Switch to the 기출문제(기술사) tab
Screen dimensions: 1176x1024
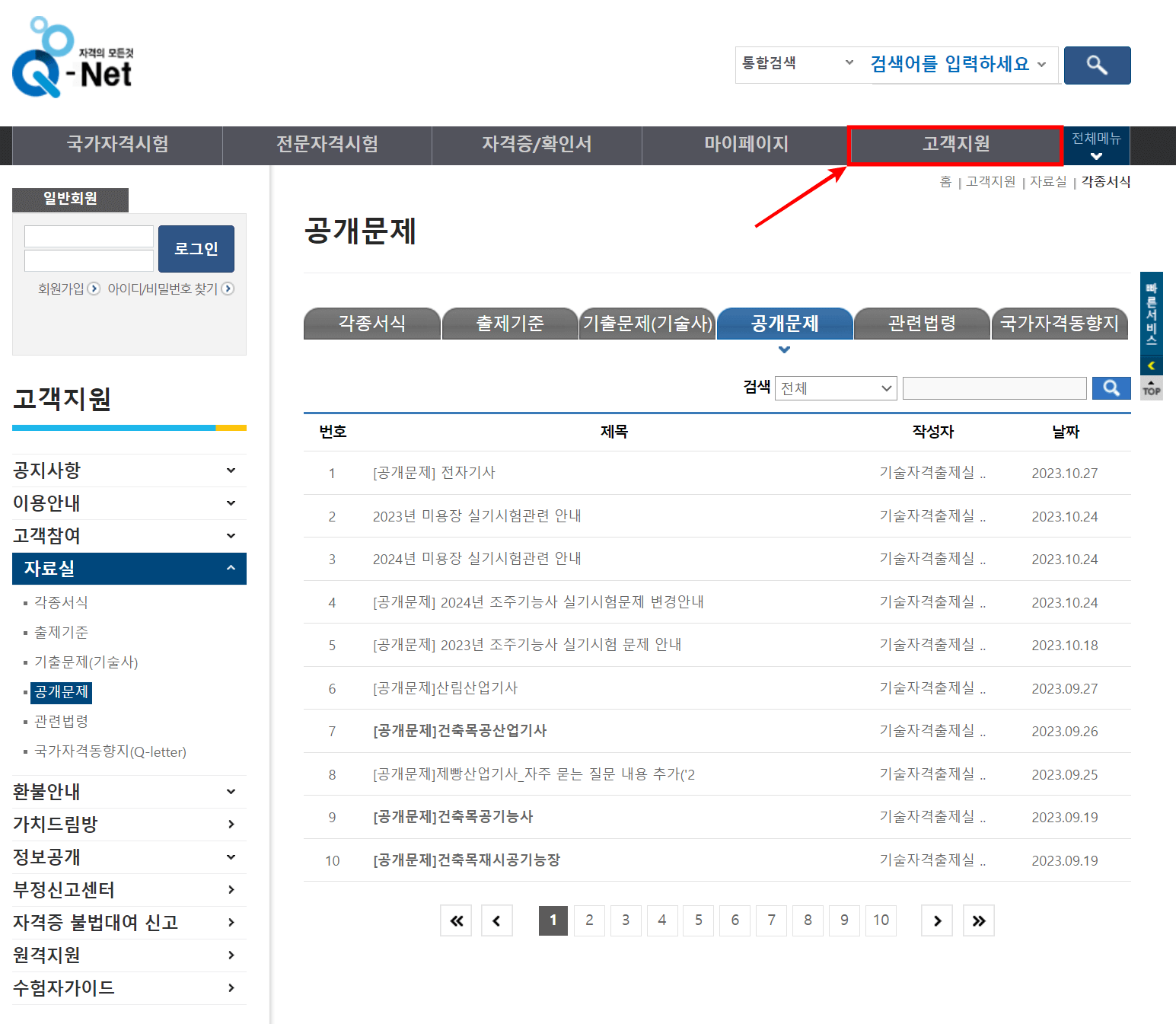pos(647,324)
